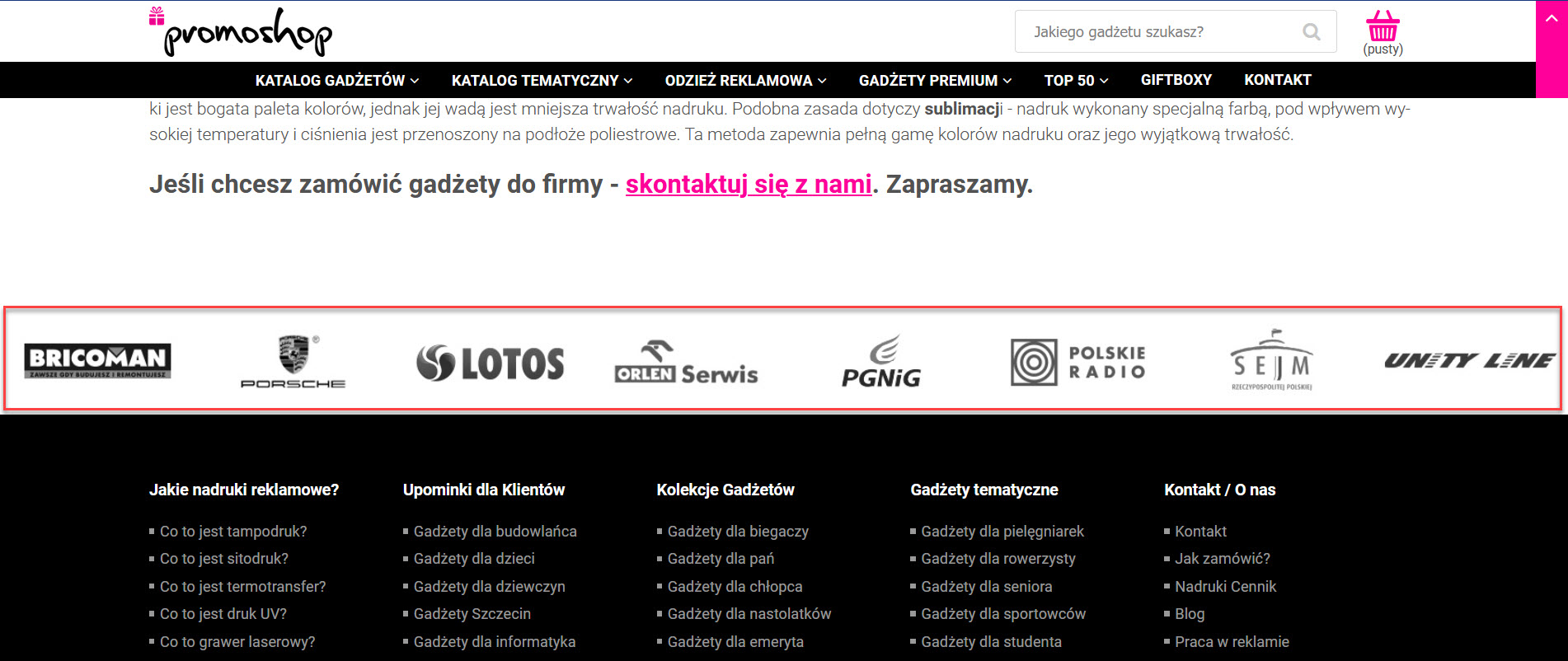Open 'Gadżety dla chłopca' link
The width and height of the screenshot is (1568, 661).
pos(735,587)
